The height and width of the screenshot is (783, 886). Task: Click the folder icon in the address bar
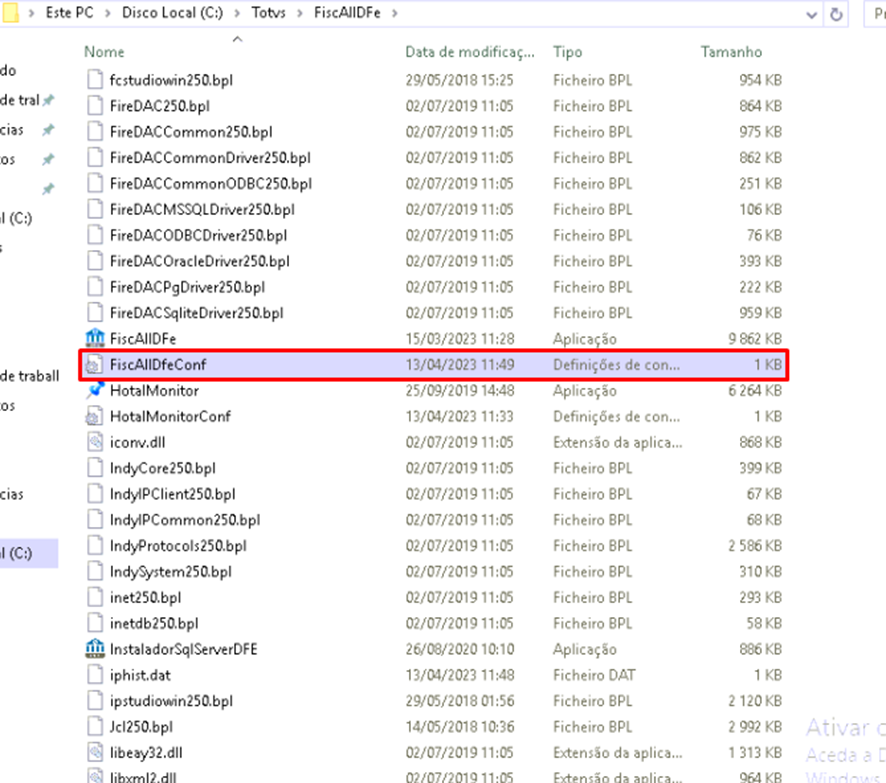click(x=11, y=14)
